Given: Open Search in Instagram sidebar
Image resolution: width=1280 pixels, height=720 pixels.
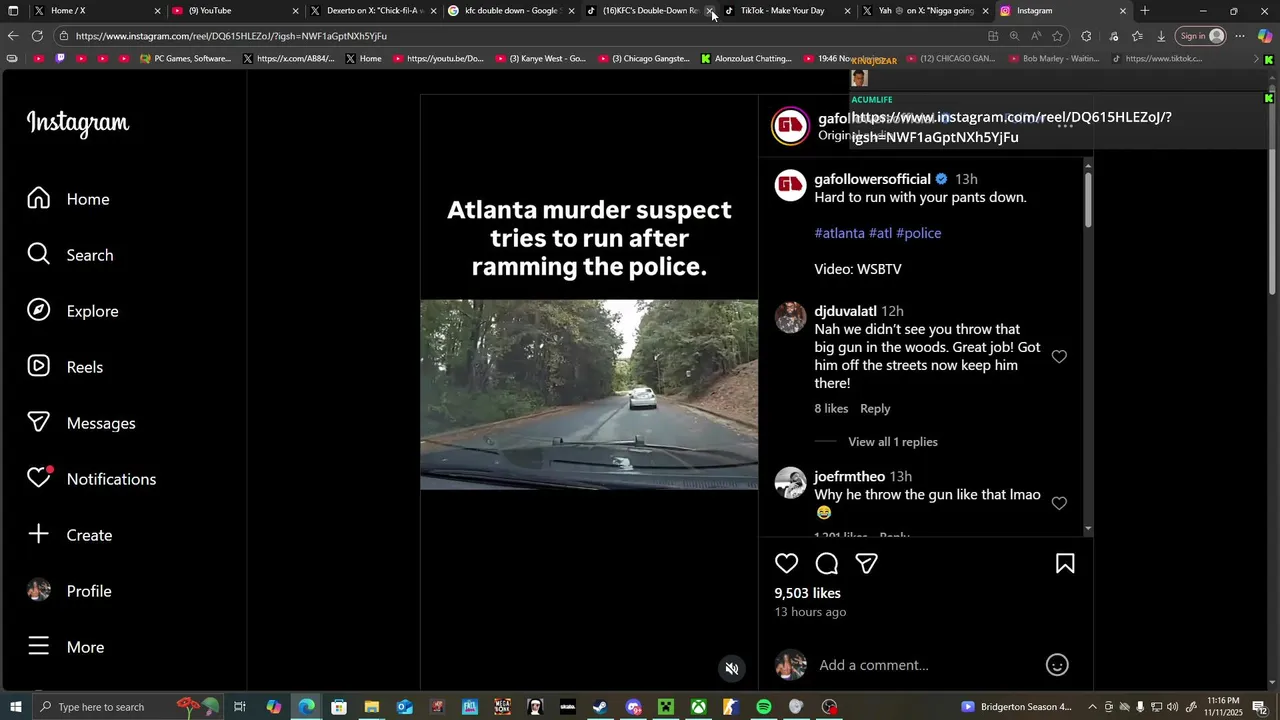Looking at the screenshot, I should 70,255.
